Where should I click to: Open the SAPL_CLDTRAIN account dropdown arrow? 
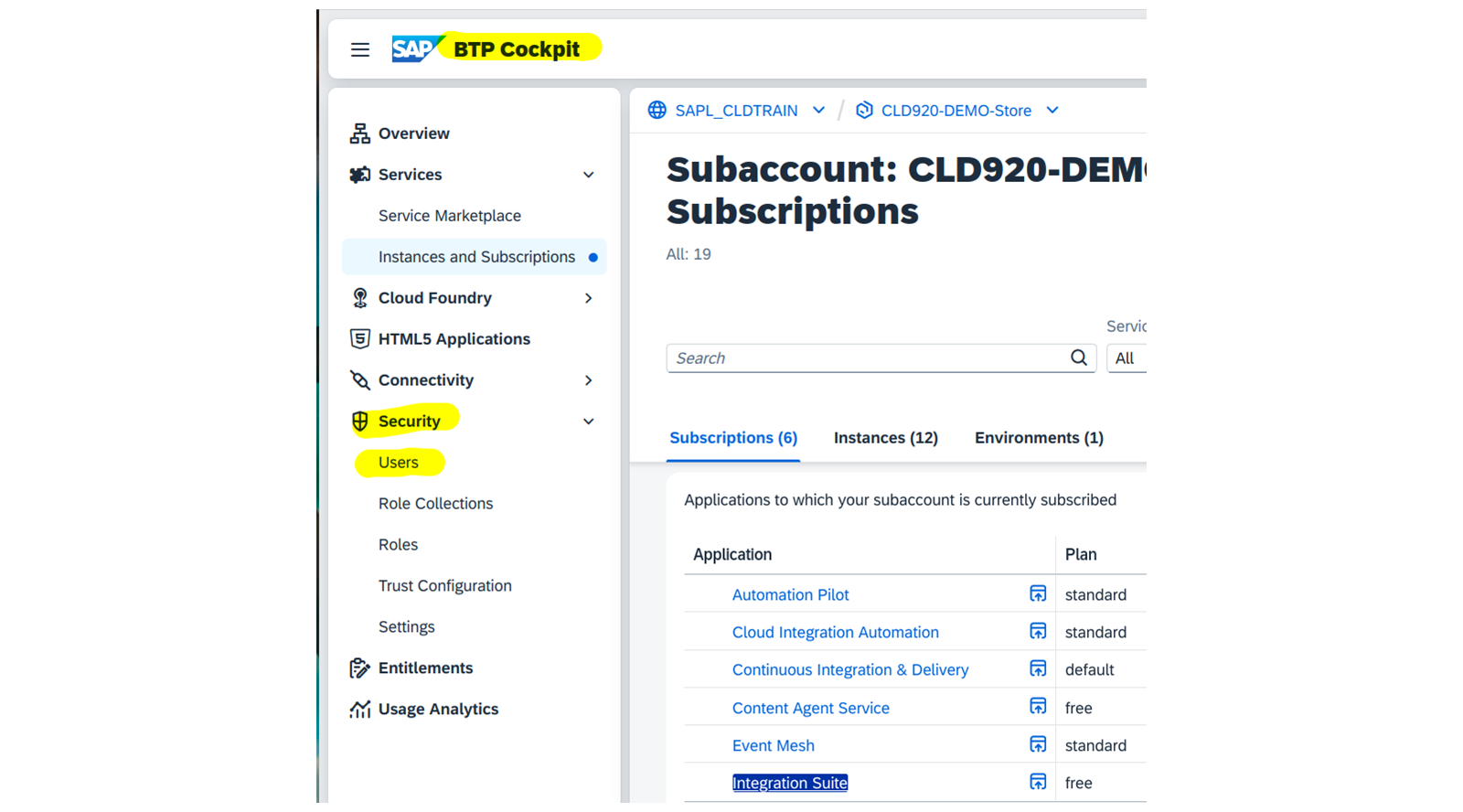(x=819, y=111)
